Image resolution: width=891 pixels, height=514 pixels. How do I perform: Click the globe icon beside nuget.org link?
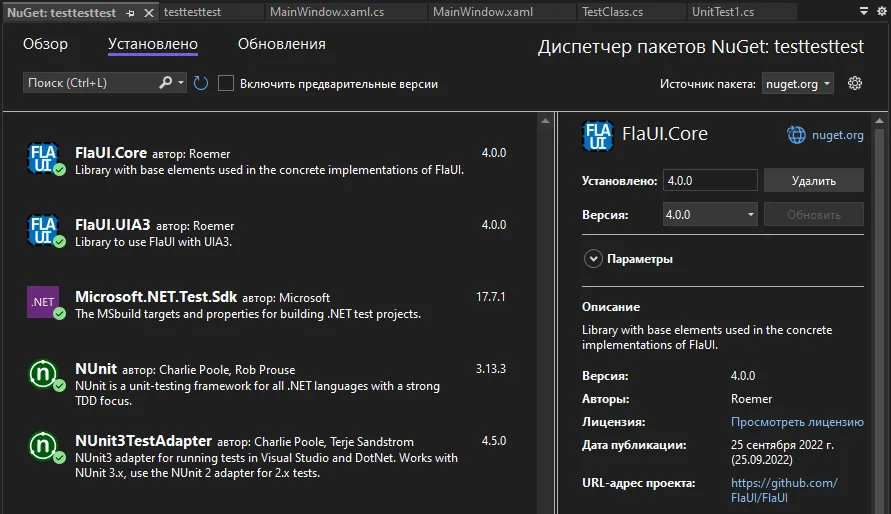pos(796,135)
